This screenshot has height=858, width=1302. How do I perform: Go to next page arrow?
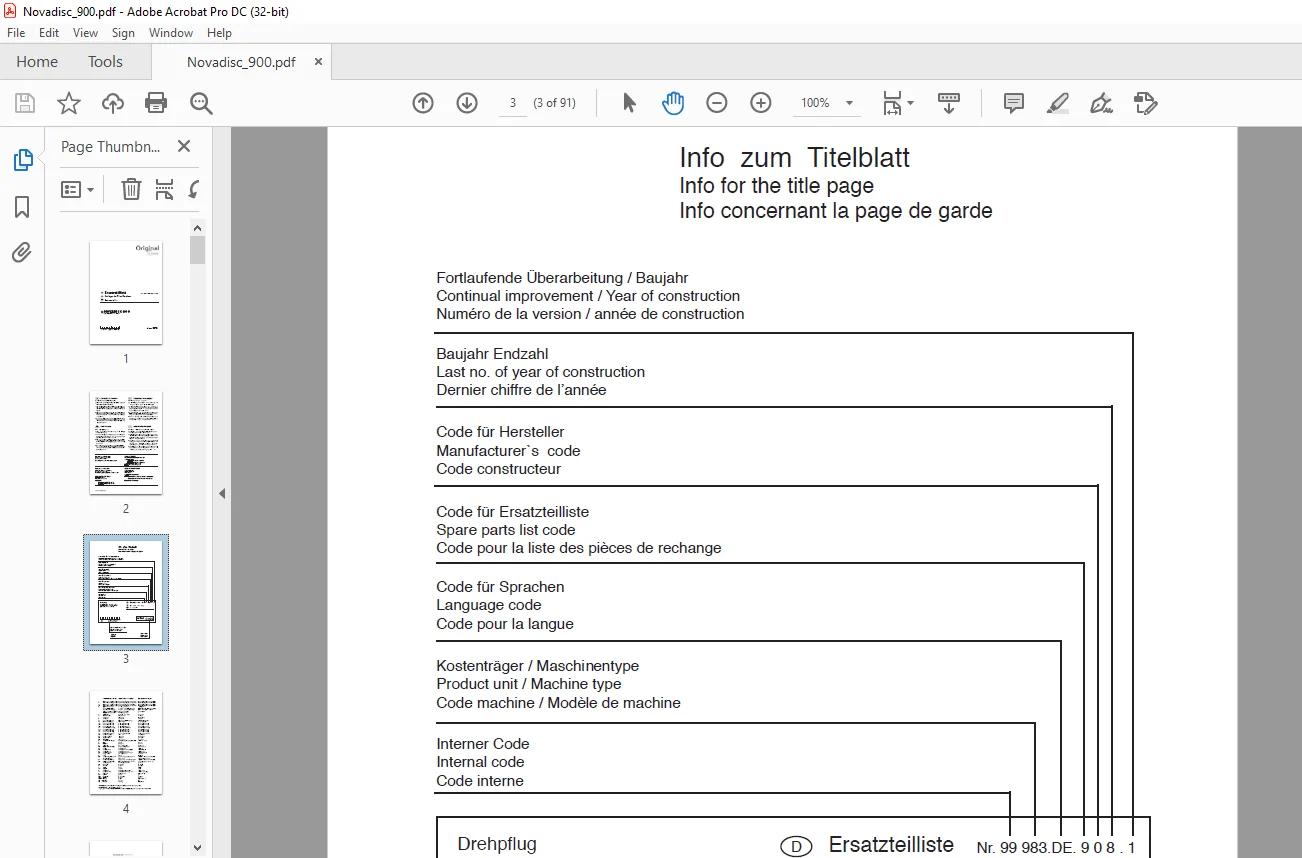[467, 103]
